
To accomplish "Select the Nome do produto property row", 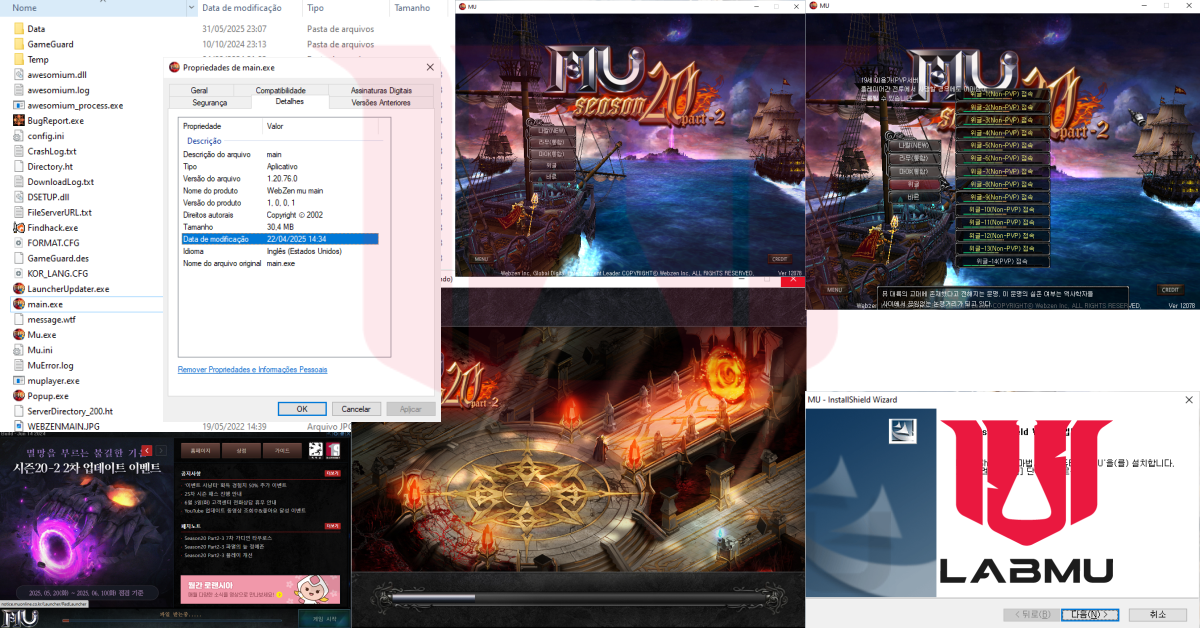I will (x=279, y=190).
